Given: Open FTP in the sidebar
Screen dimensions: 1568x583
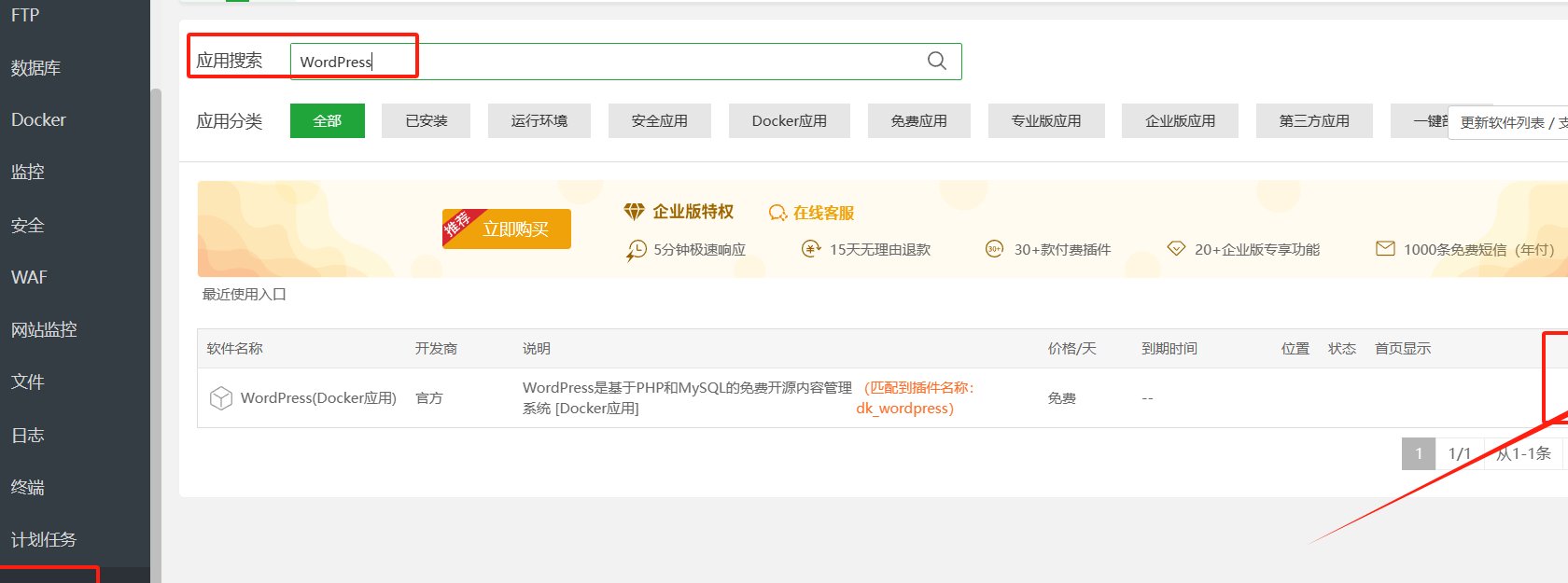Looking at the screenshot, I should point(25,15).
